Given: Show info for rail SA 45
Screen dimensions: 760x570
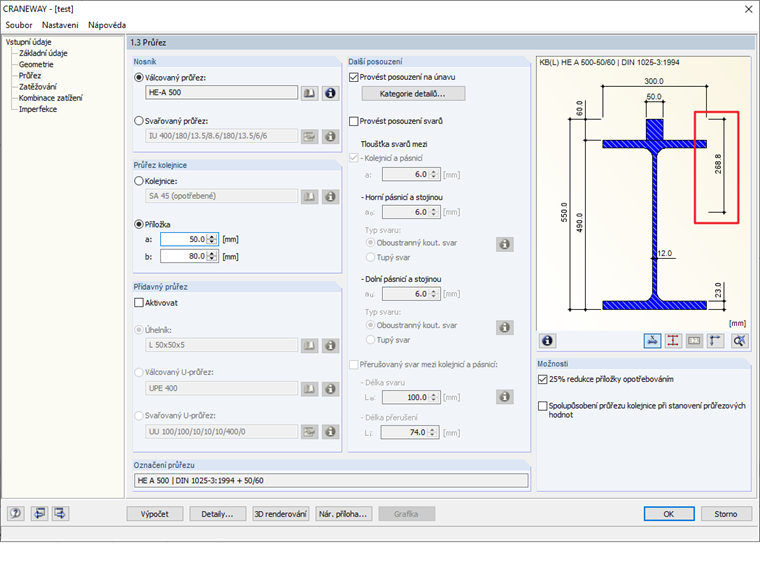Looking at the screenshot, I should tap(330, 196).
